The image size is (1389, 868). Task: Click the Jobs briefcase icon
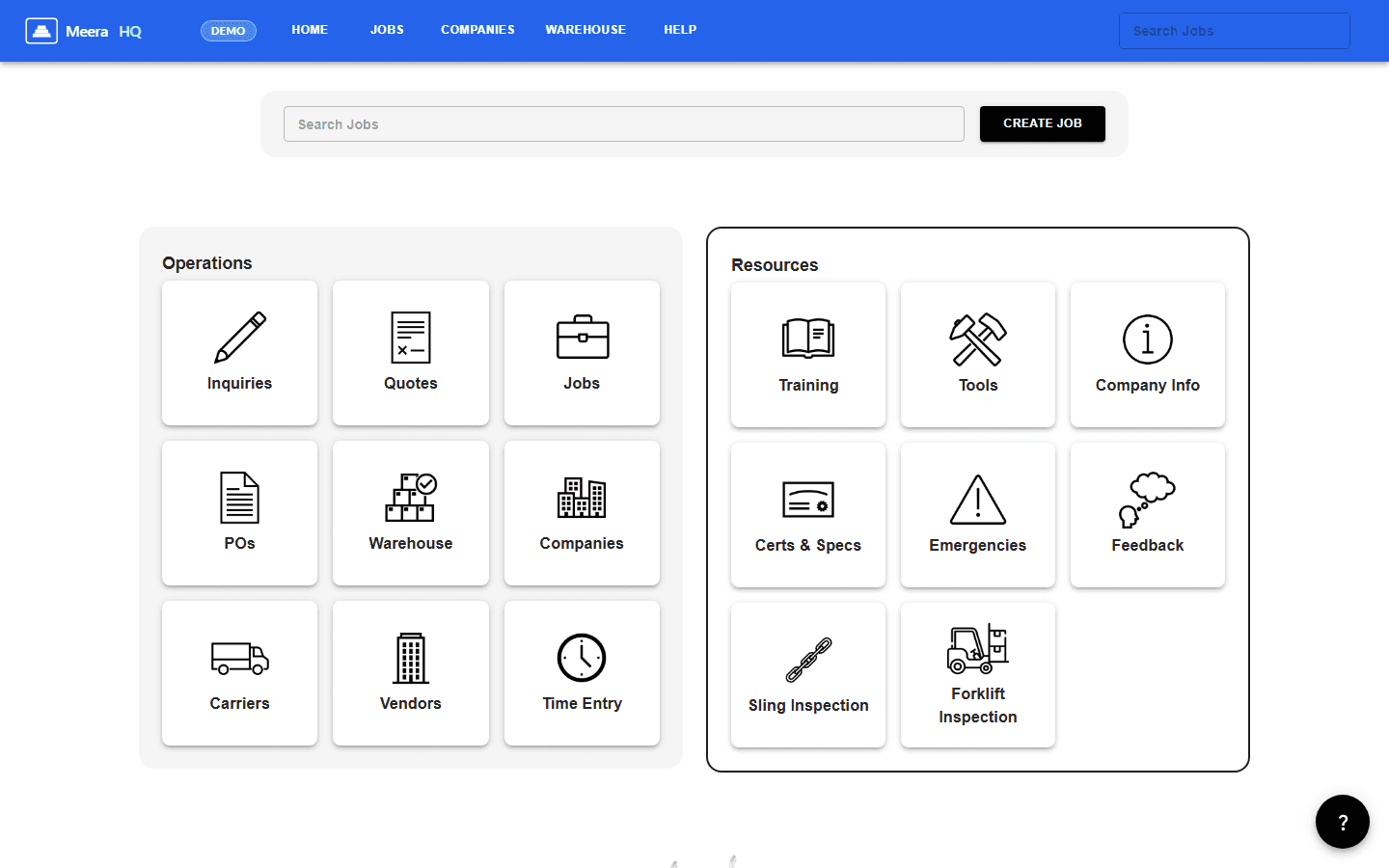coord(583,338)
